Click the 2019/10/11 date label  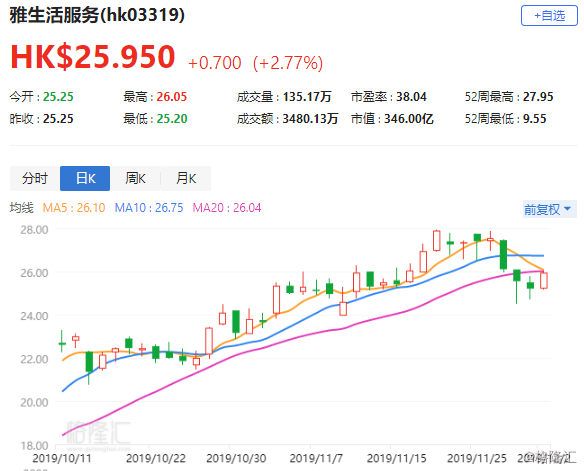point(62,458)
